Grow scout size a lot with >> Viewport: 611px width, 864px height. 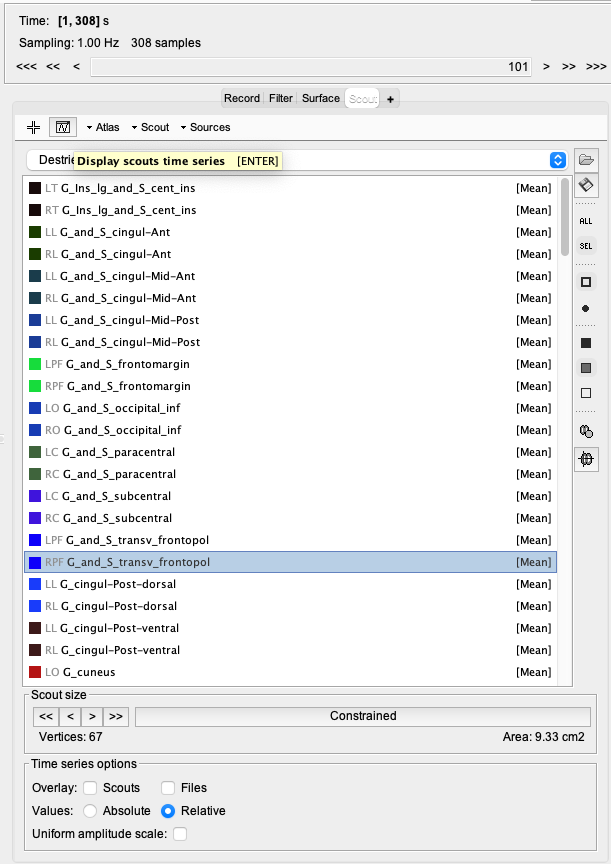click(116, 717)
